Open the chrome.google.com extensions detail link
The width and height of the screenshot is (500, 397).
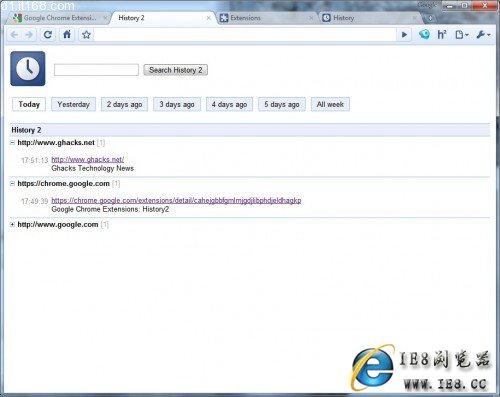click(176, 201)
